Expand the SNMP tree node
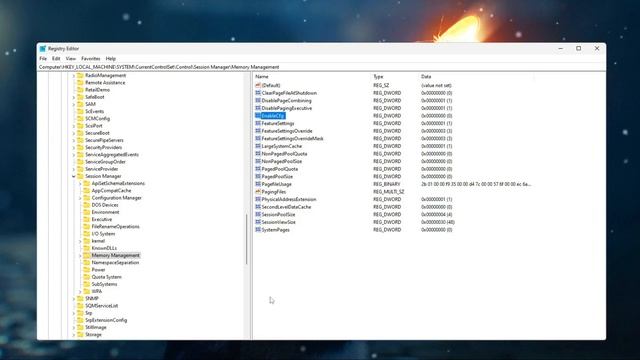 click(x=74, y=299)
